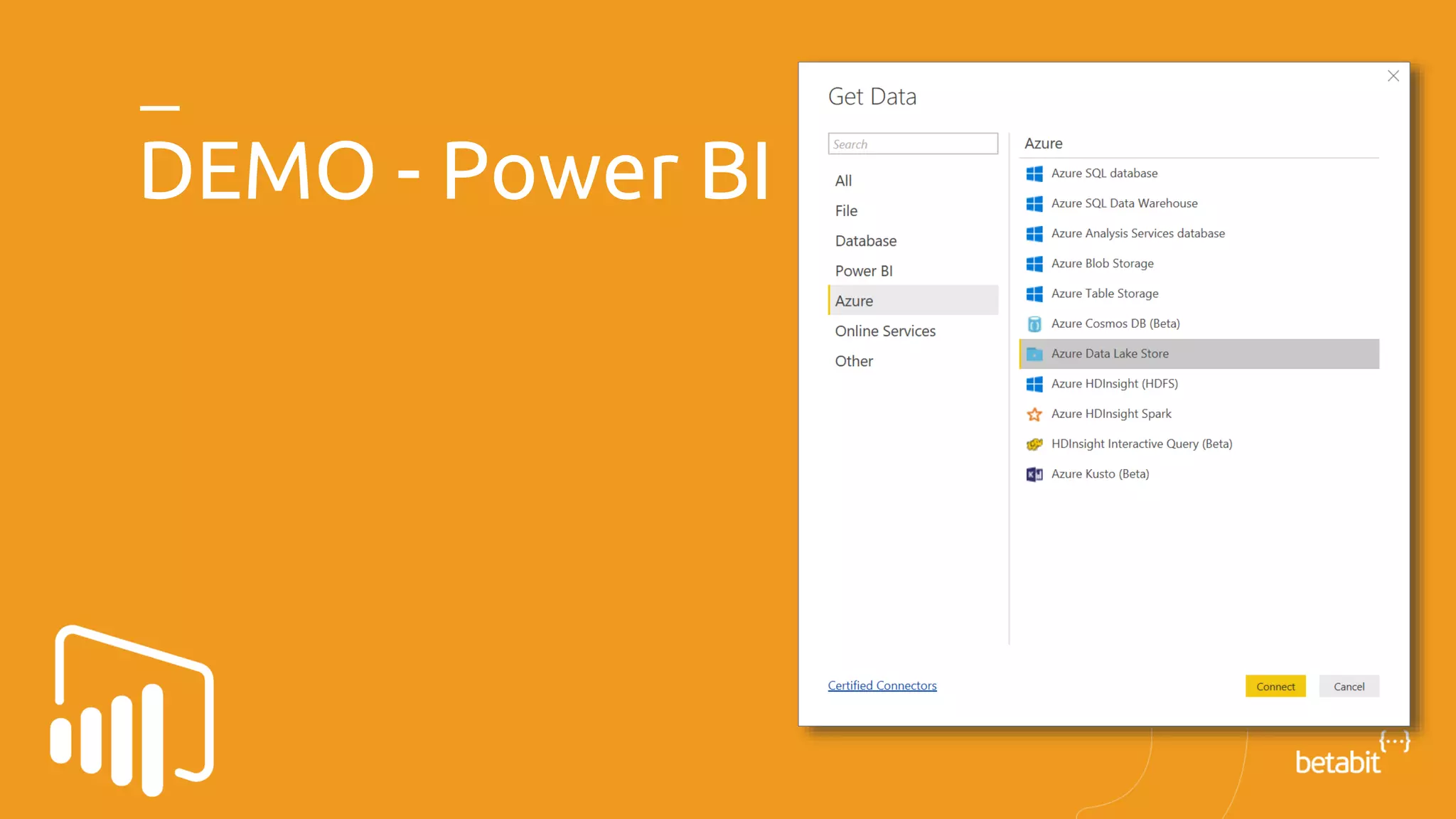Click the HDInsight Interactive Query hive icon
1456x819 pixels.
point(1034,444)
